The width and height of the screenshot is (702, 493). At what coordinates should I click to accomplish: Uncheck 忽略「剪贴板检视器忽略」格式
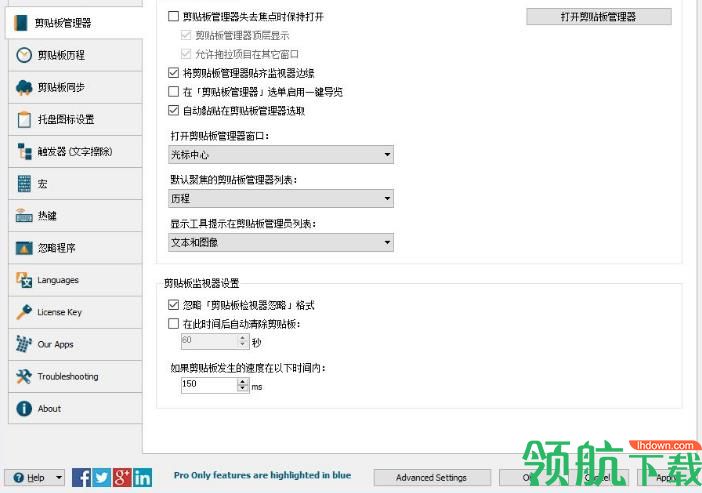coord(173,305)
